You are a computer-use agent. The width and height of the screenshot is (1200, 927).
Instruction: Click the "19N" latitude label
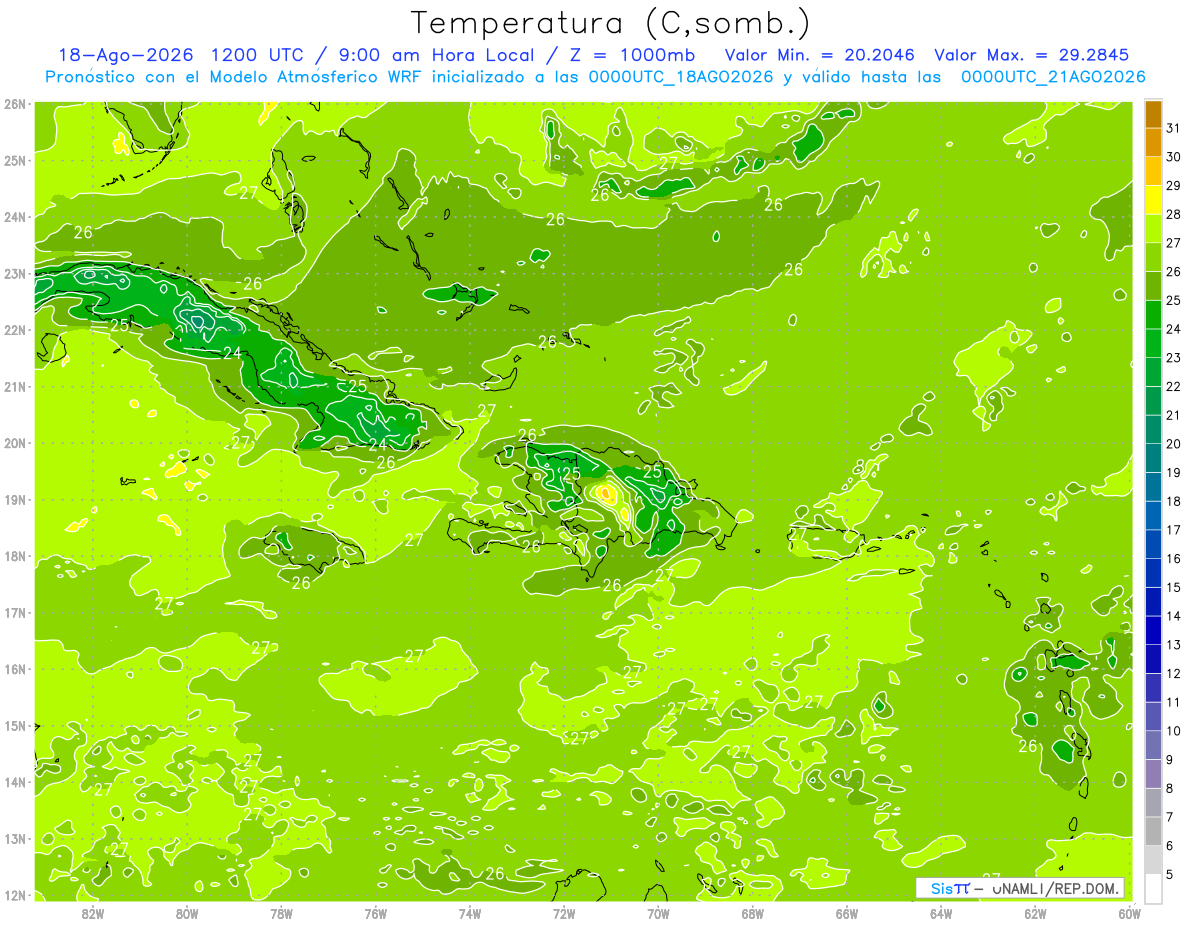15,499
